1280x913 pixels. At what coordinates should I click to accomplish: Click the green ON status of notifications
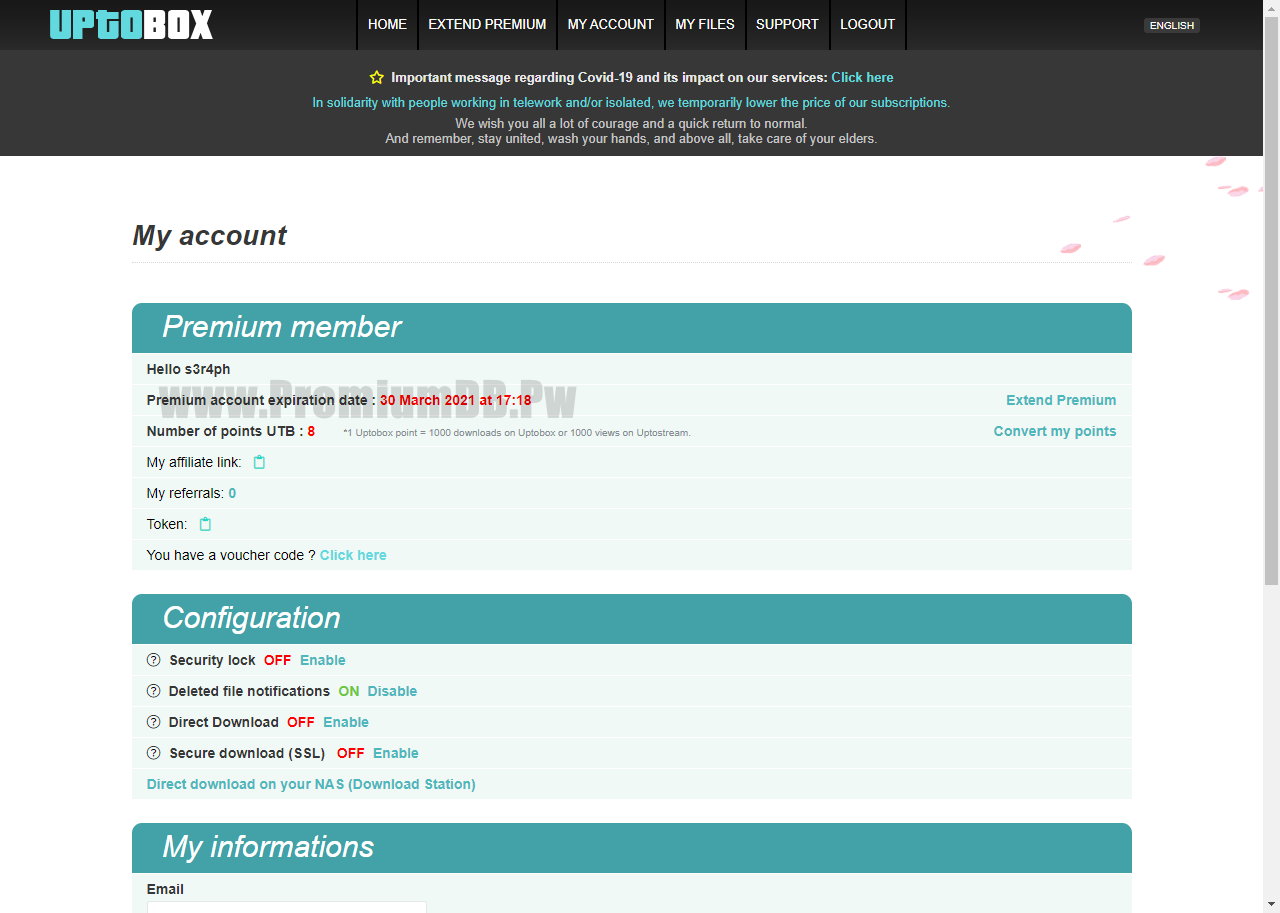tap(348, 691)
